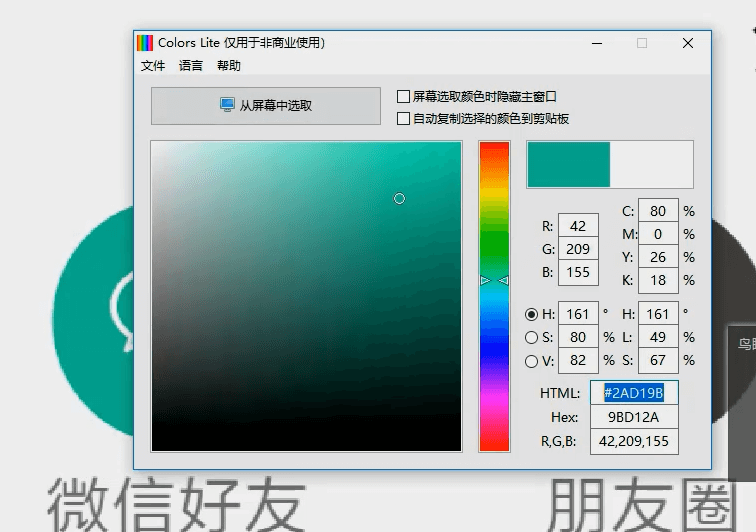Click the left hue slider arrow marker
The image size is (756, 532).
[485, 280]
